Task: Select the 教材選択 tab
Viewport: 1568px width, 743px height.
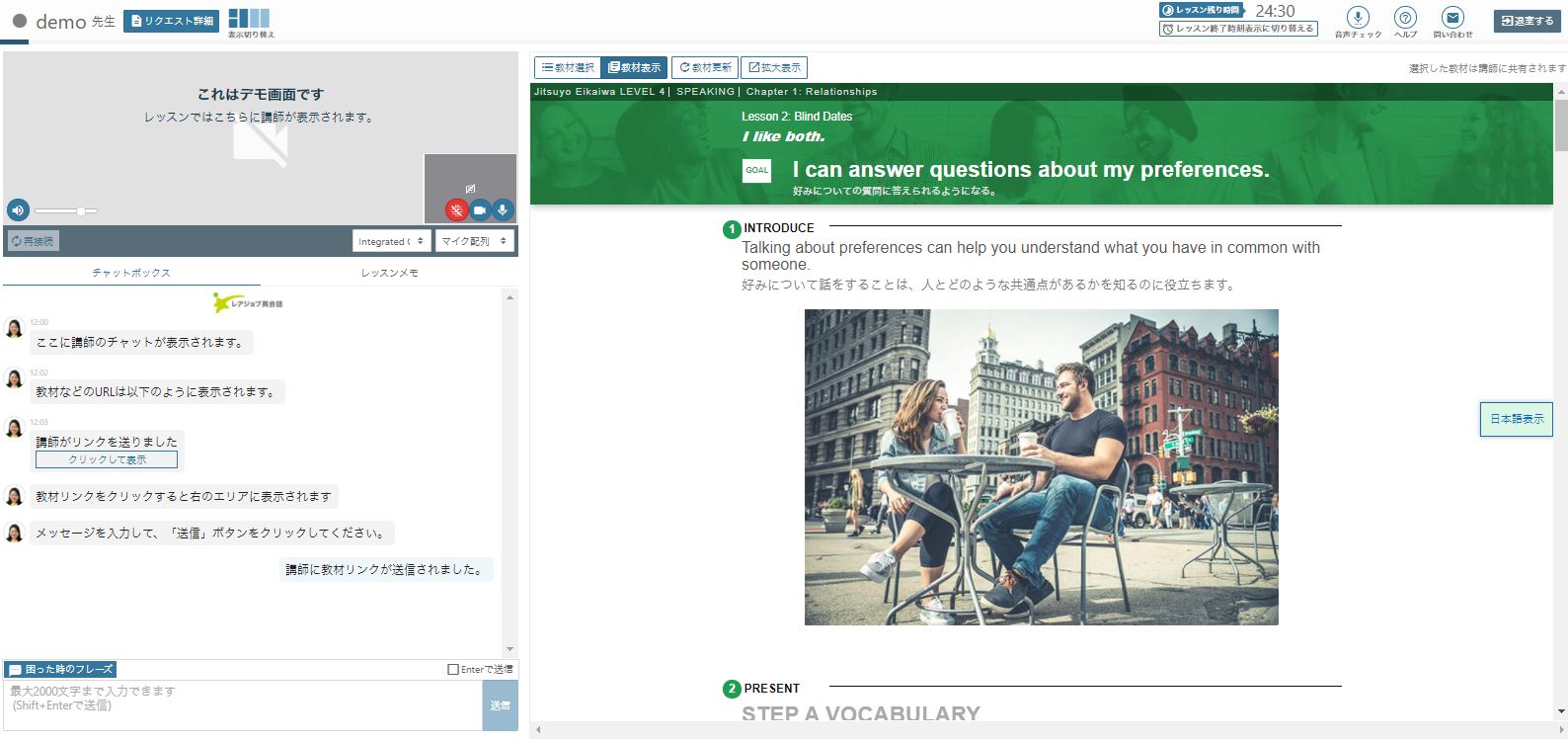Action: tap(568, 67)
